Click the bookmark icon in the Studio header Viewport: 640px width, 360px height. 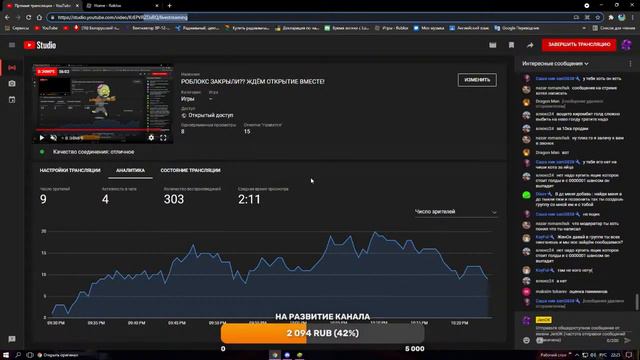(511, 45)
